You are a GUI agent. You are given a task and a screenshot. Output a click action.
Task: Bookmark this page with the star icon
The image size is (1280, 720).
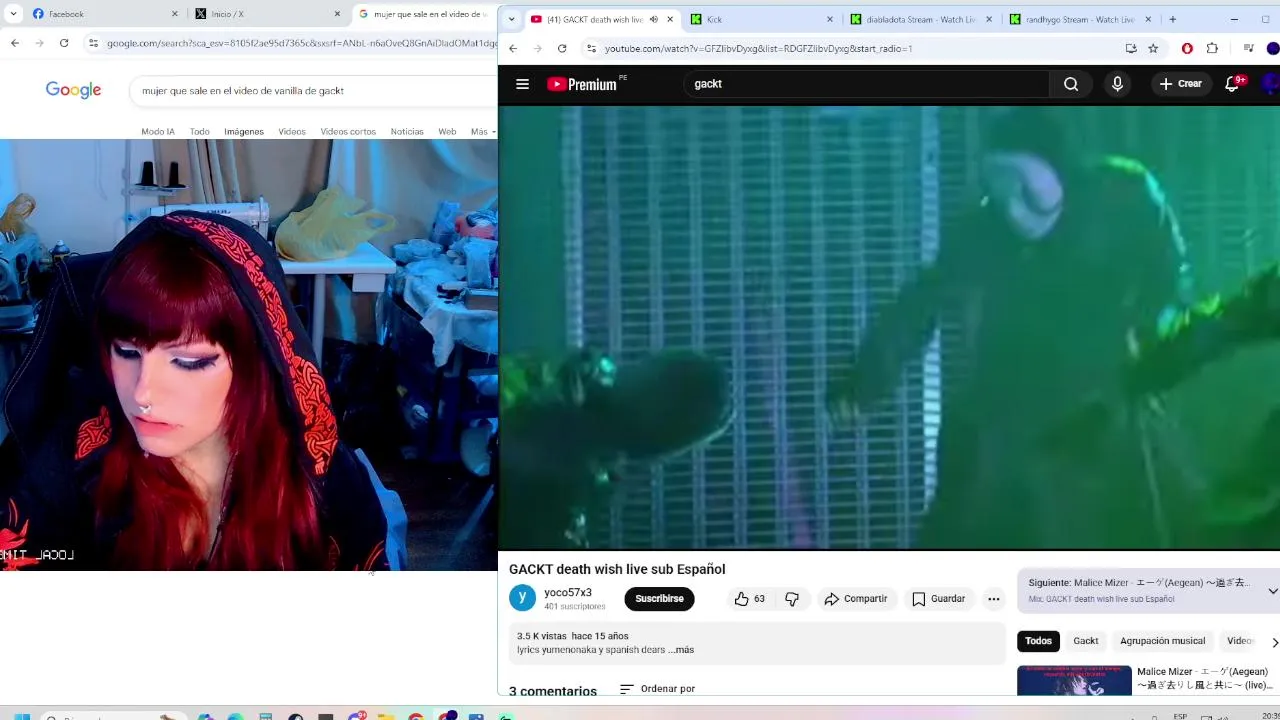[1153, 48]
